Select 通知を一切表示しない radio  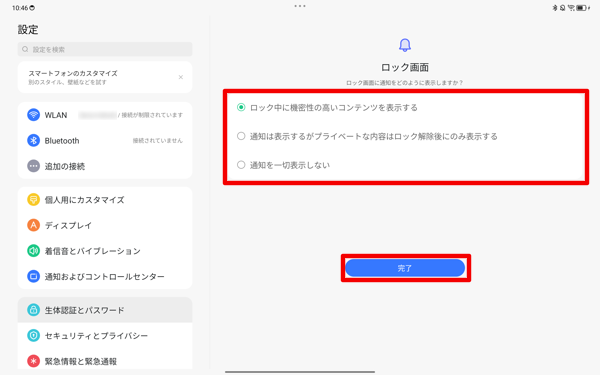(241, 165)
